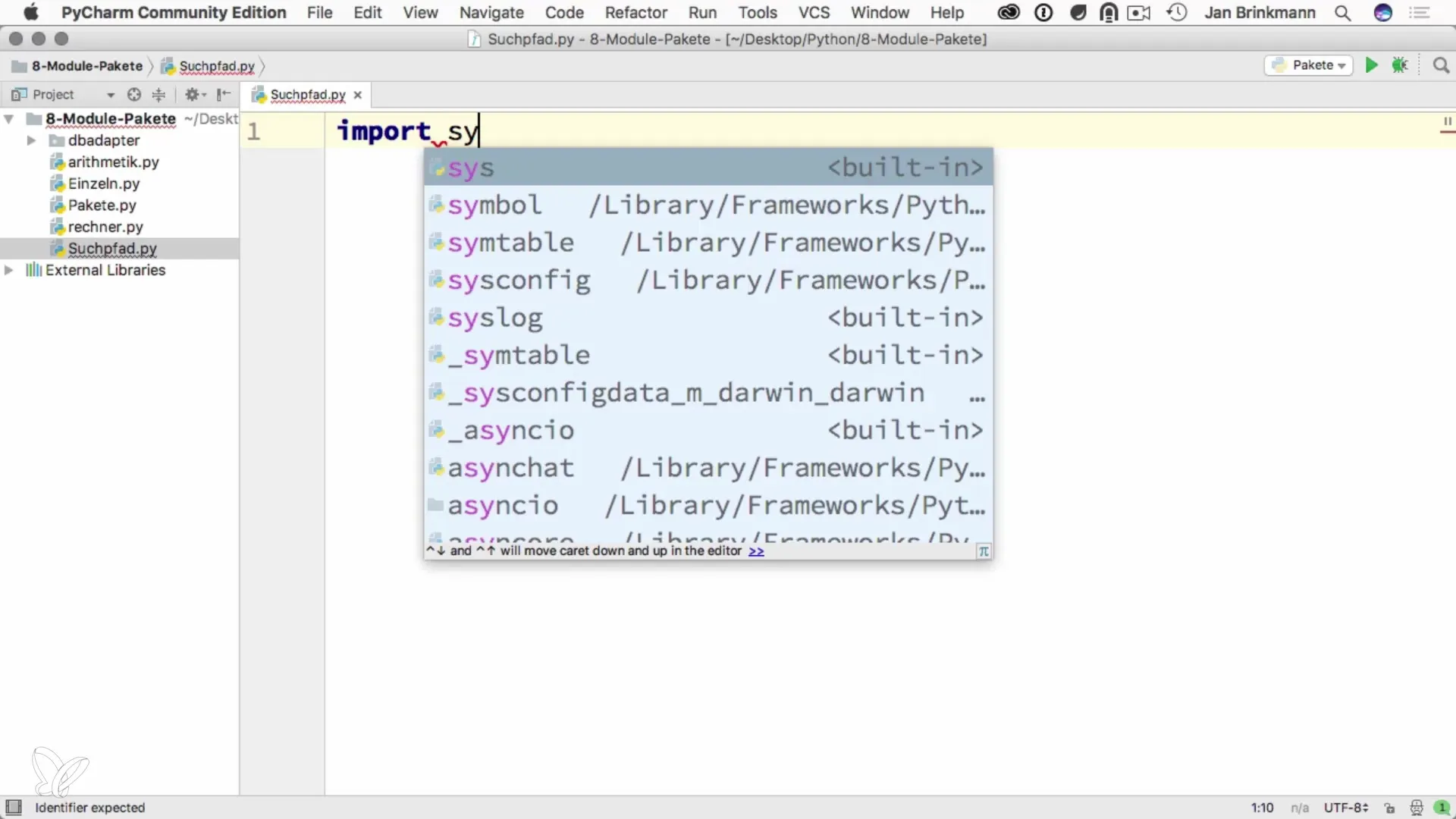The width and height of the screenshot is (1456, 819).
Task: Click the inspector hector icon in status bar
Action: point(1416,808)
